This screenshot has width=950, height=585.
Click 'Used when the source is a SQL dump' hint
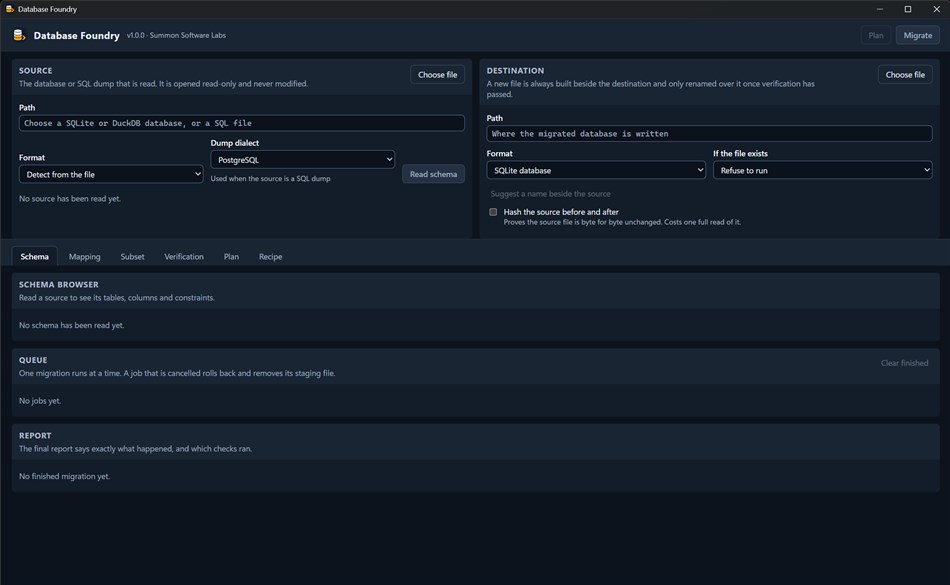270,179
